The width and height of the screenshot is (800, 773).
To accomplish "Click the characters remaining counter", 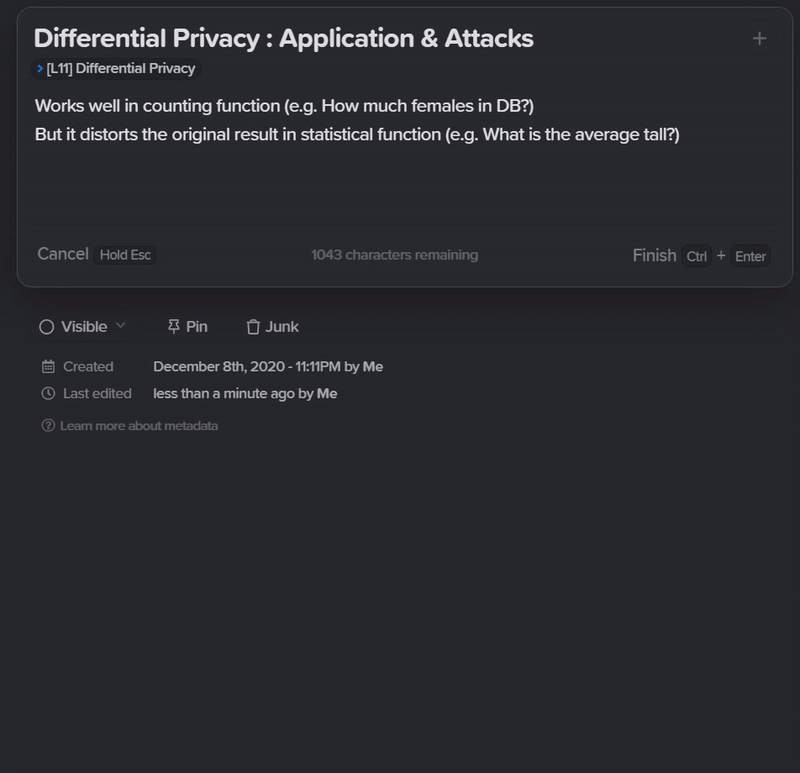I will click(394, 255).
